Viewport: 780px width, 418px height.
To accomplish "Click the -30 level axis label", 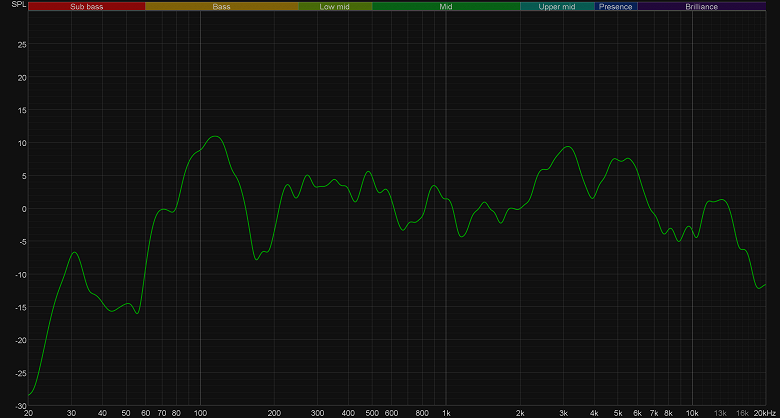I will pos(20,406).
